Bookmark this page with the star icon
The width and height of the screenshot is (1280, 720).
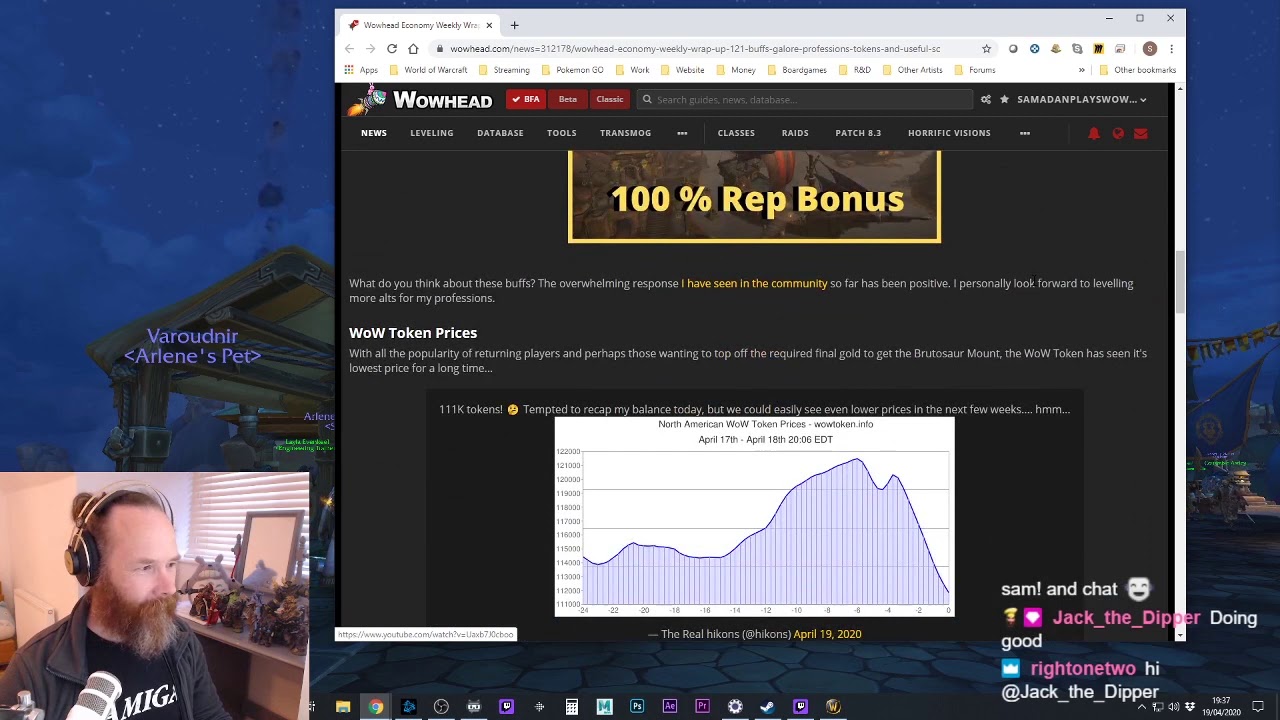point(986,48)
